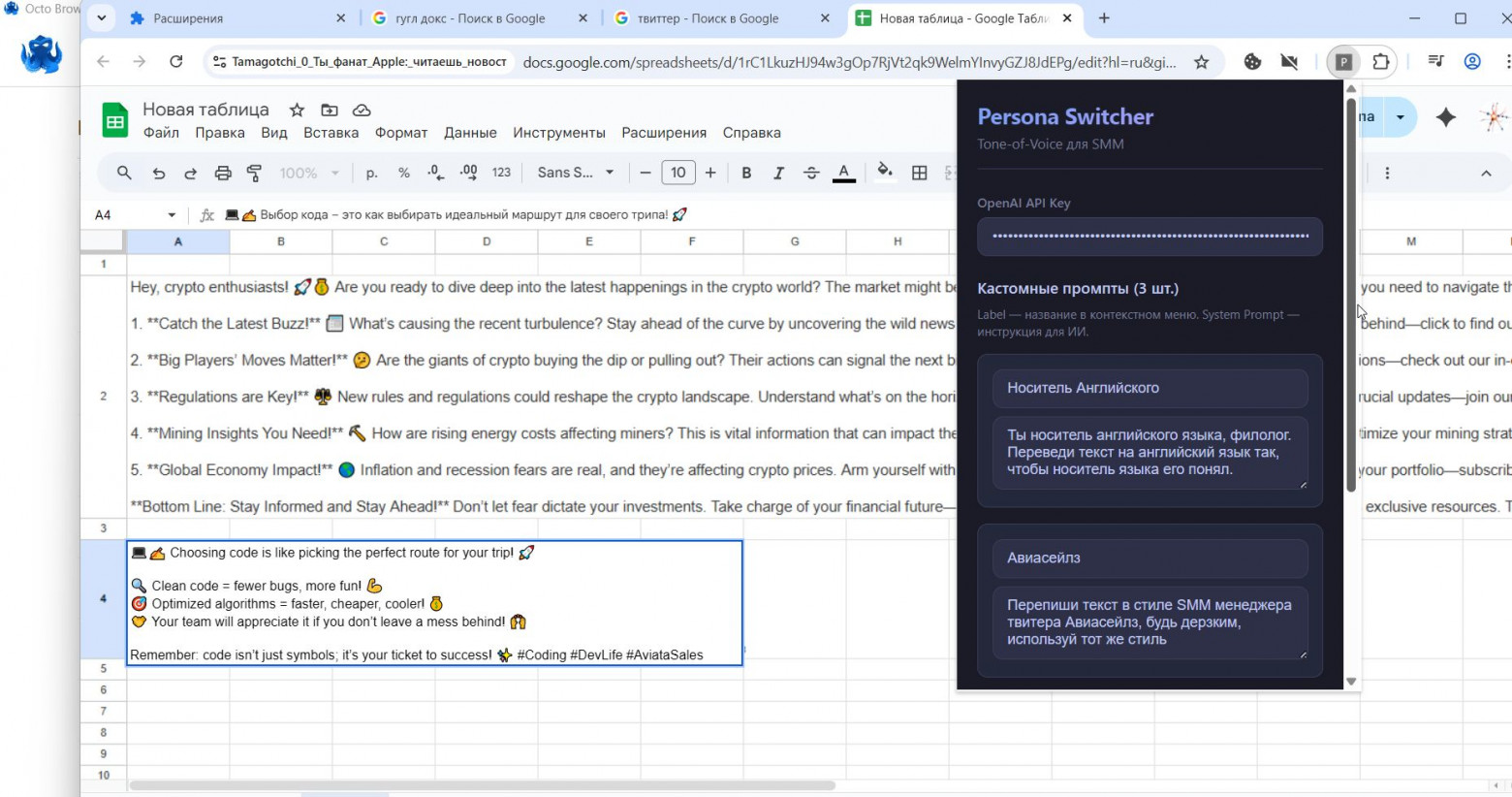The width and height of the screenshot is (1512, 797).
Task: Click the Move to folder icon
Action: (330, 110)
